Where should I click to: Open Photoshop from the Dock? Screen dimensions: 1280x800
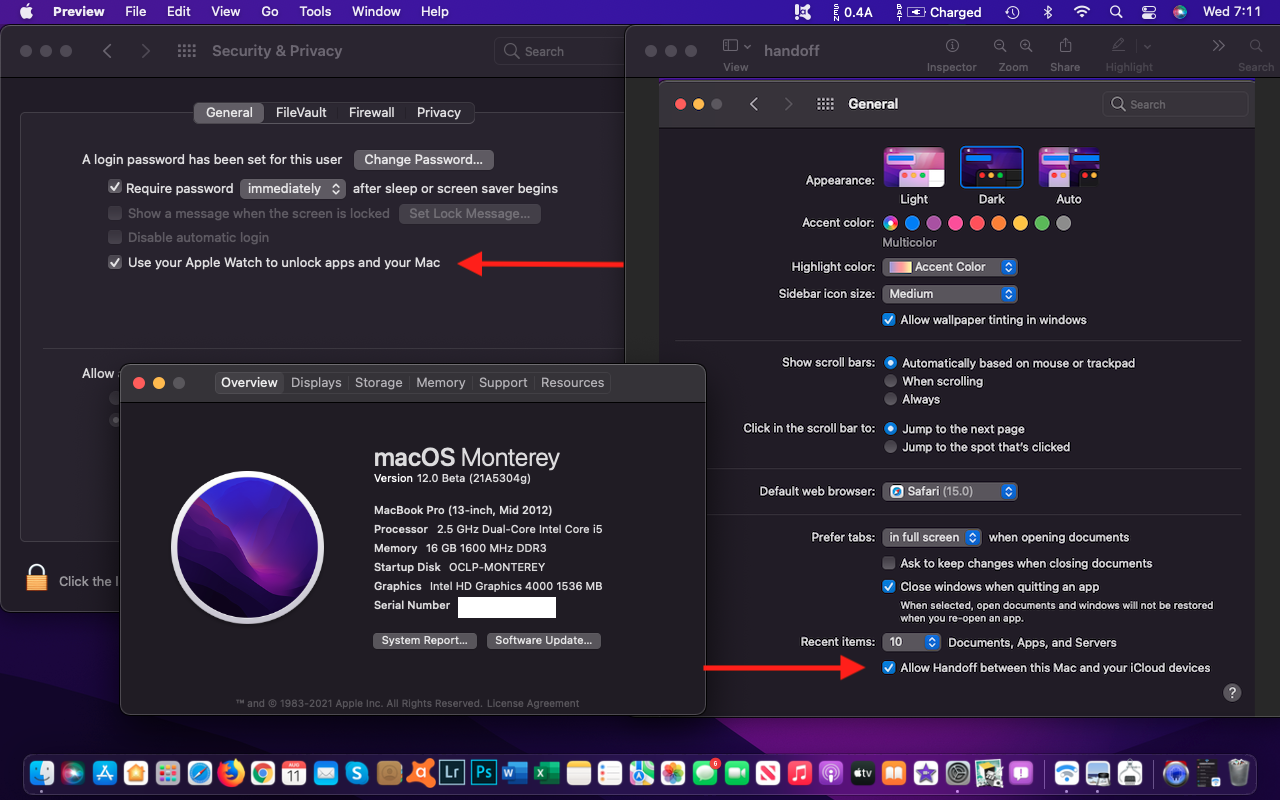[484, 773]
